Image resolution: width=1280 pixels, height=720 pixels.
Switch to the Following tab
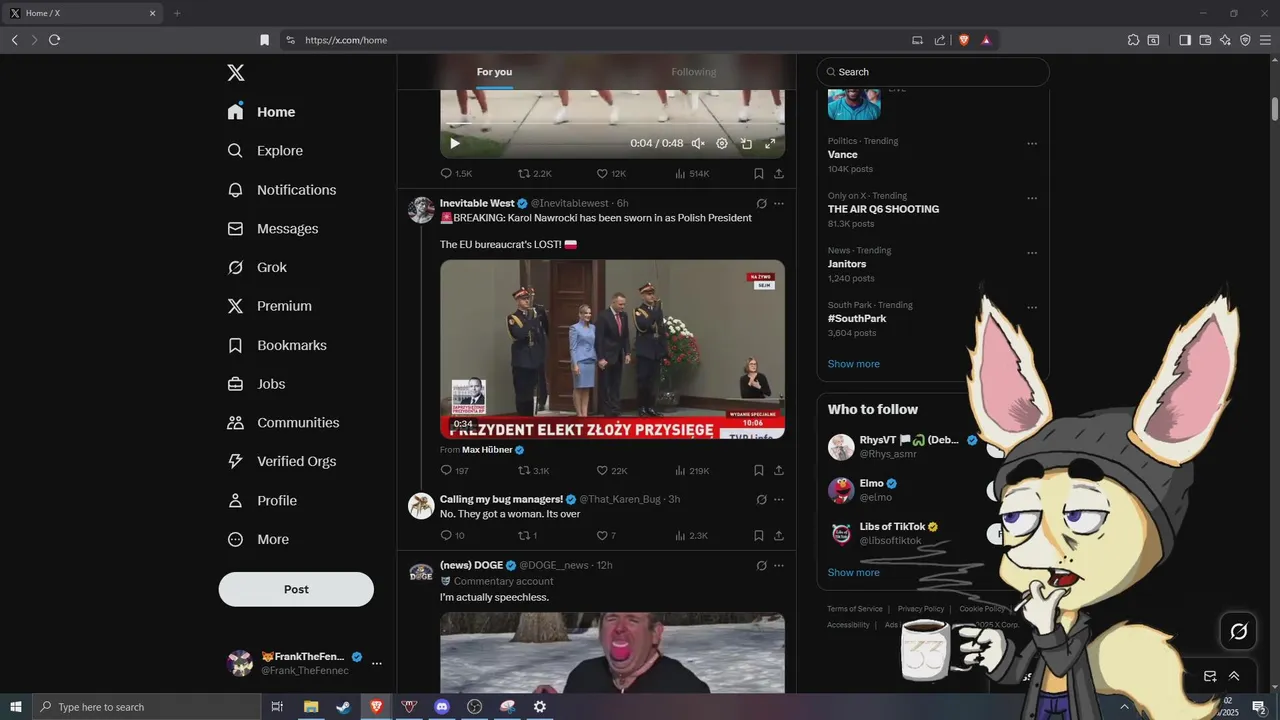tap(694, 72)
